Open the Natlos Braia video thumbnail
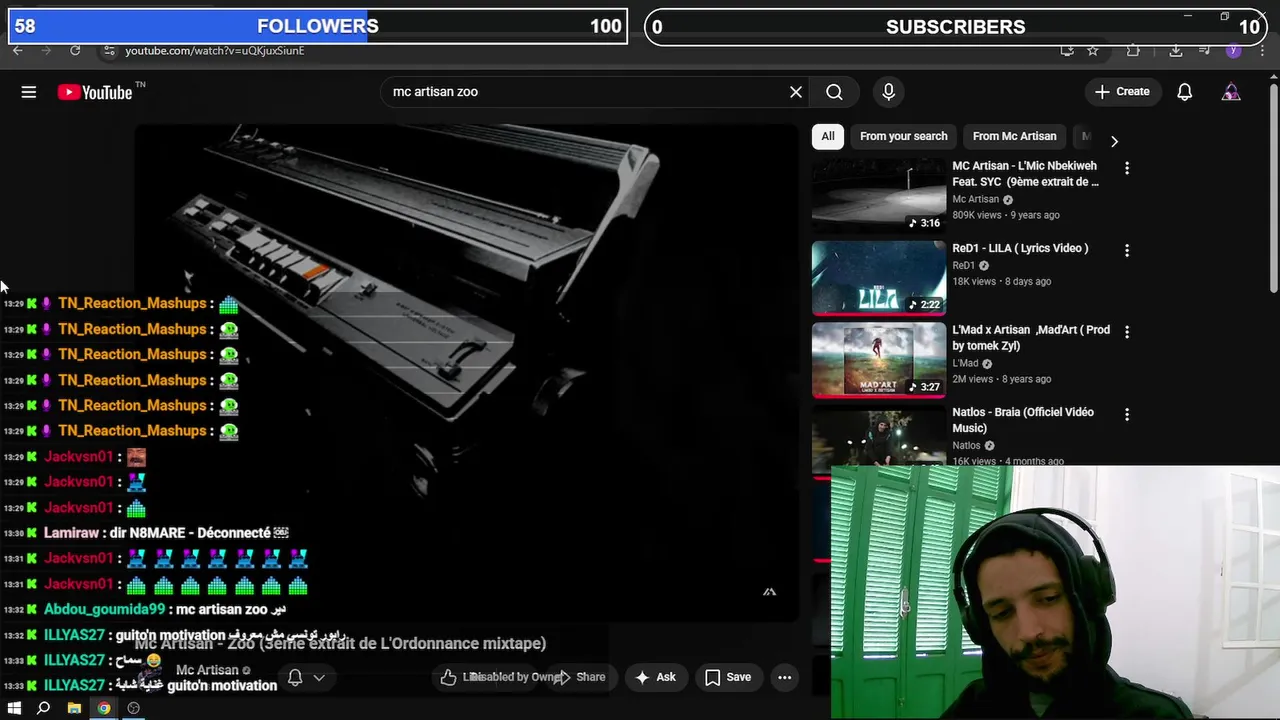Screen dimensions: 1280x720 [x=878, y=436]
